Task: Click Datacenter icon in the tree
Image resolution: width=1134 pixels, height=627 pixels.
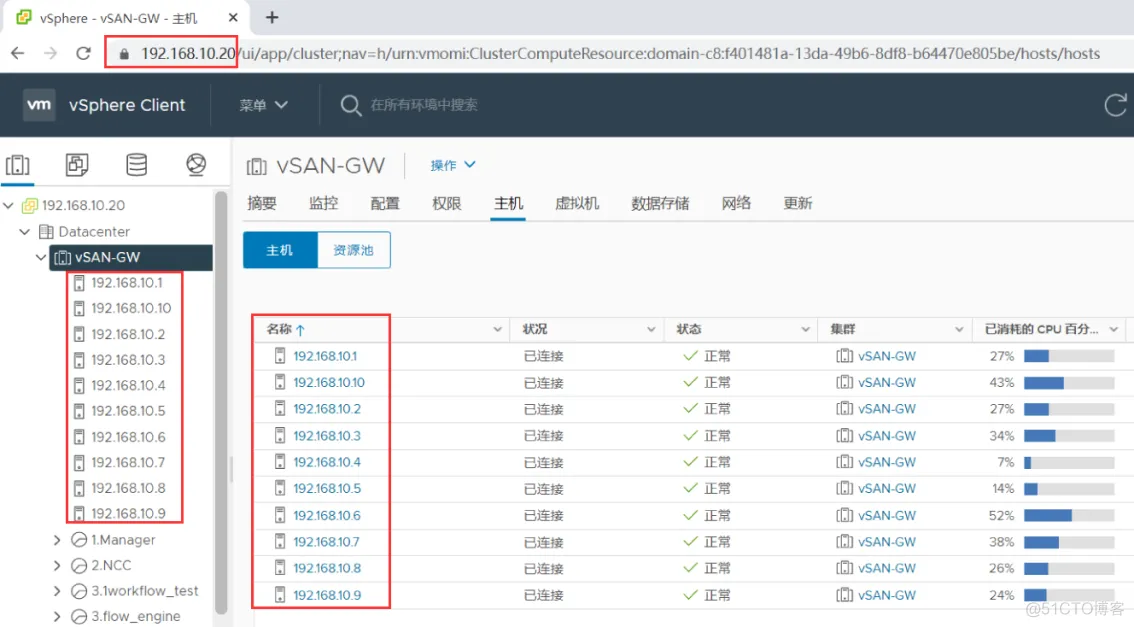Action: [x=46, y=231]
